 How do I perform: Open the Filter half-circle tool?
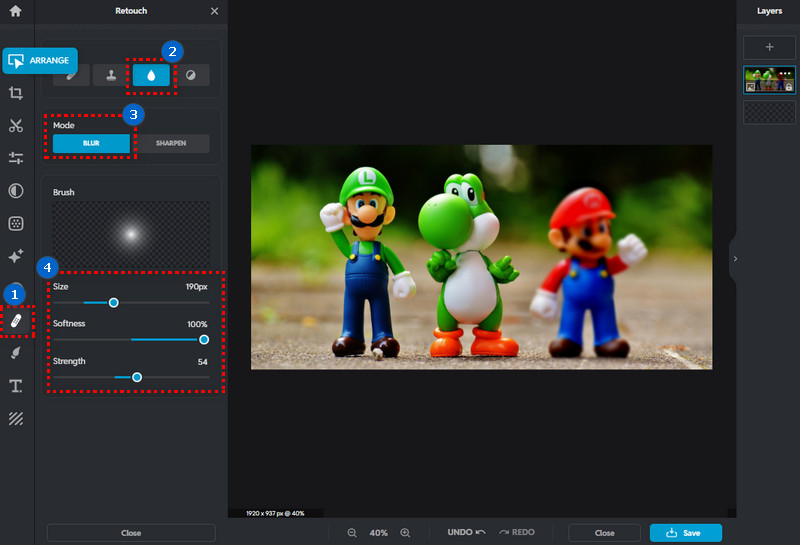click(x=16, y=191)
